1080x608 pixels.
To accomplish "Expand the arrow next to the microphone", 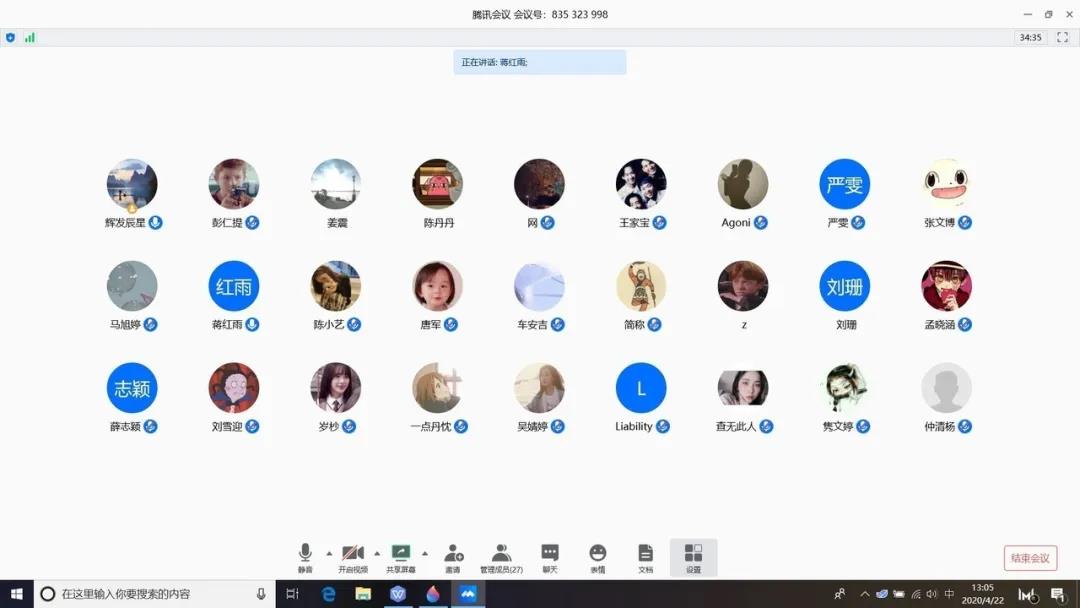I will [x=329, y=553].
